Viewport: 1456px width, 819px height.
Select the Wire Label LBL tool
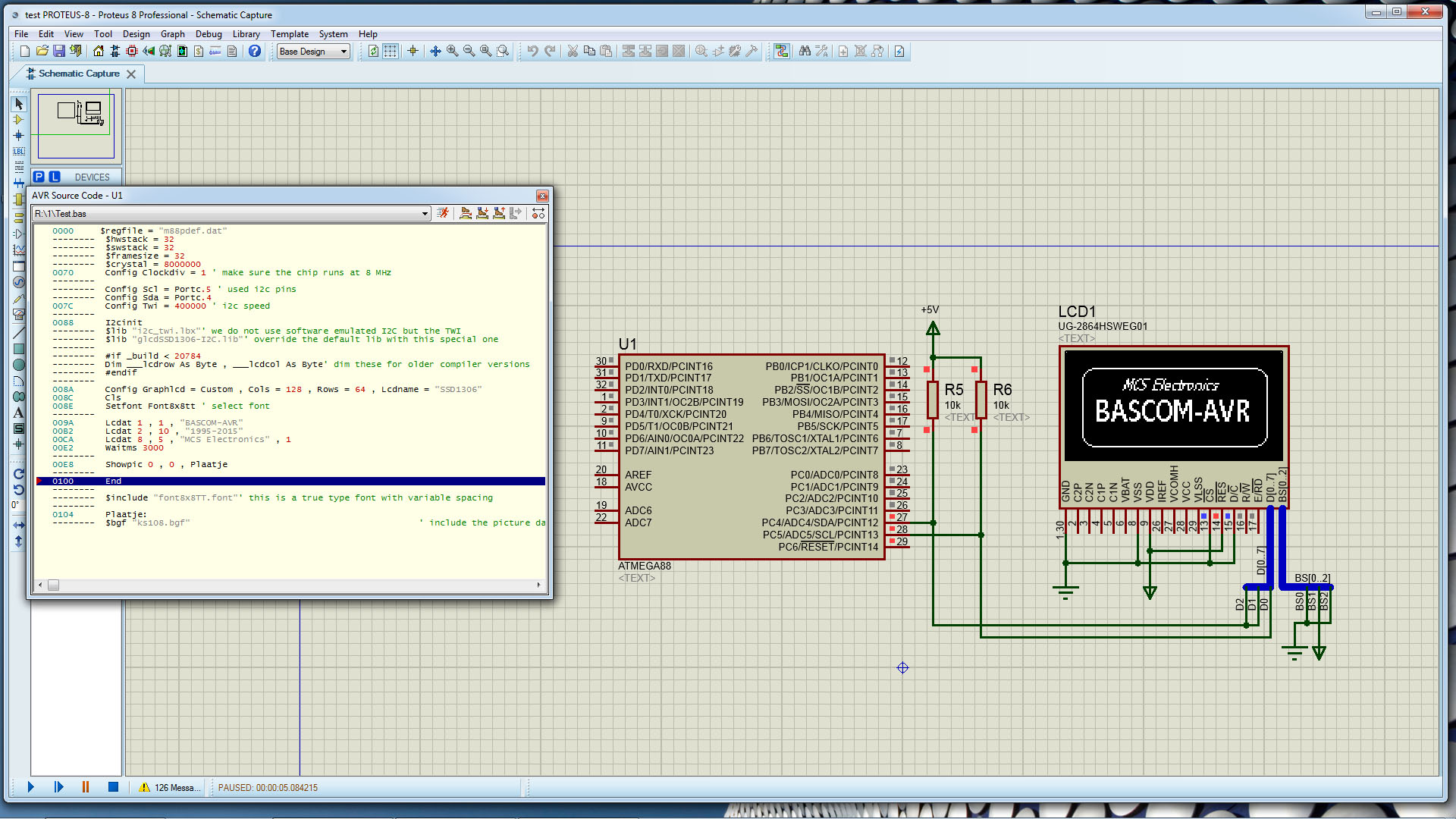tap(19, 152)
